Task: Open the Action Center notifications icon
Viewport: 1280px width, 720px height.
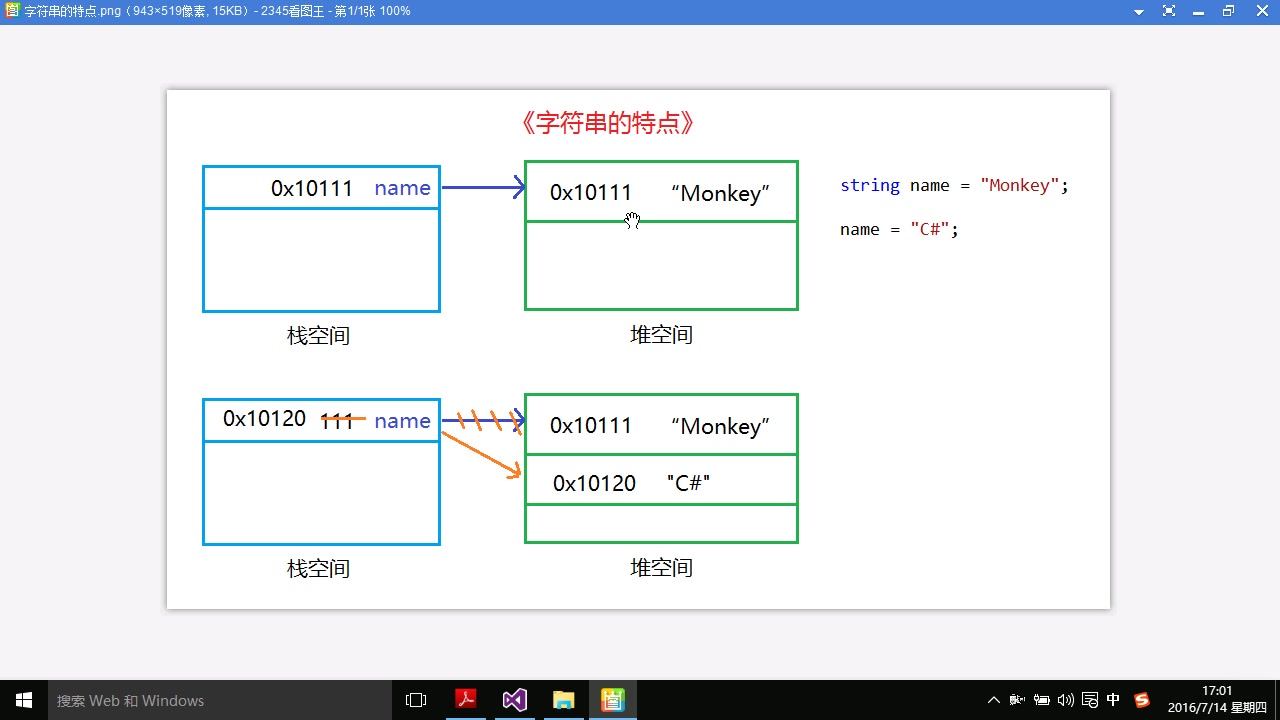Action: [x=1090, y=700]
